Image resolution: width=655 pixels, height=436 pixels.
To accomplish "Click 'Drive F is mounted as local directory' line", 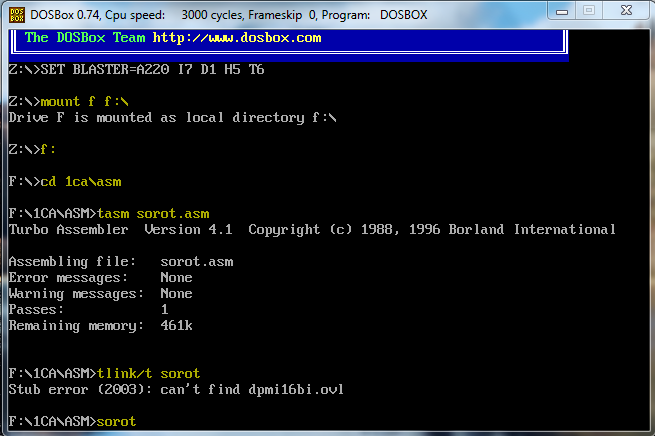I will (173, 118).
